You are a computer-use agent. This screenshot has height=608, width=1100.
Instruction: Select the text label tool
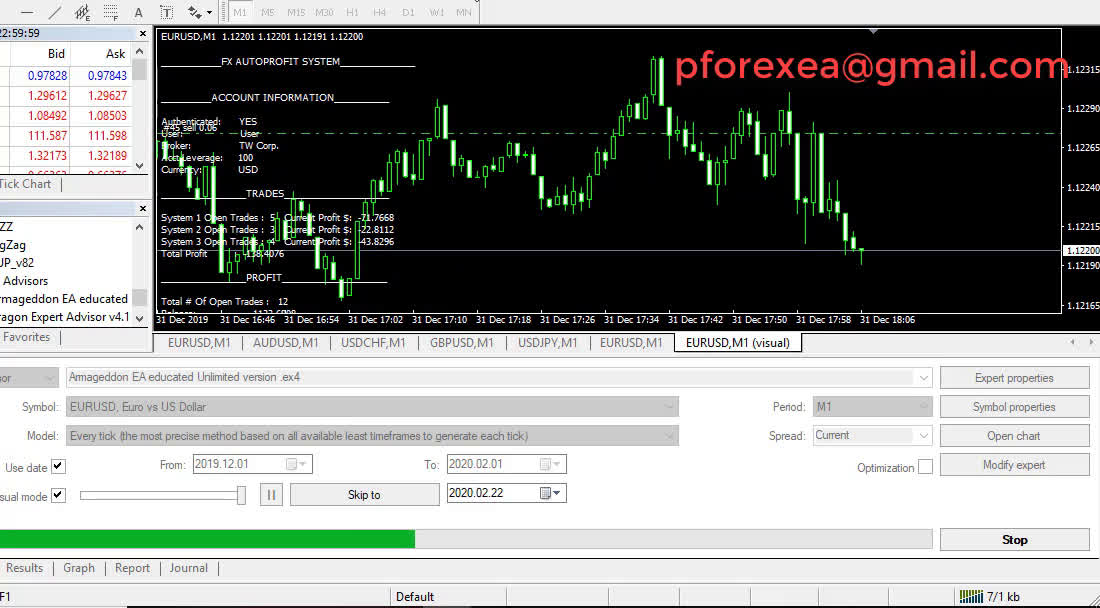(165, 13)
